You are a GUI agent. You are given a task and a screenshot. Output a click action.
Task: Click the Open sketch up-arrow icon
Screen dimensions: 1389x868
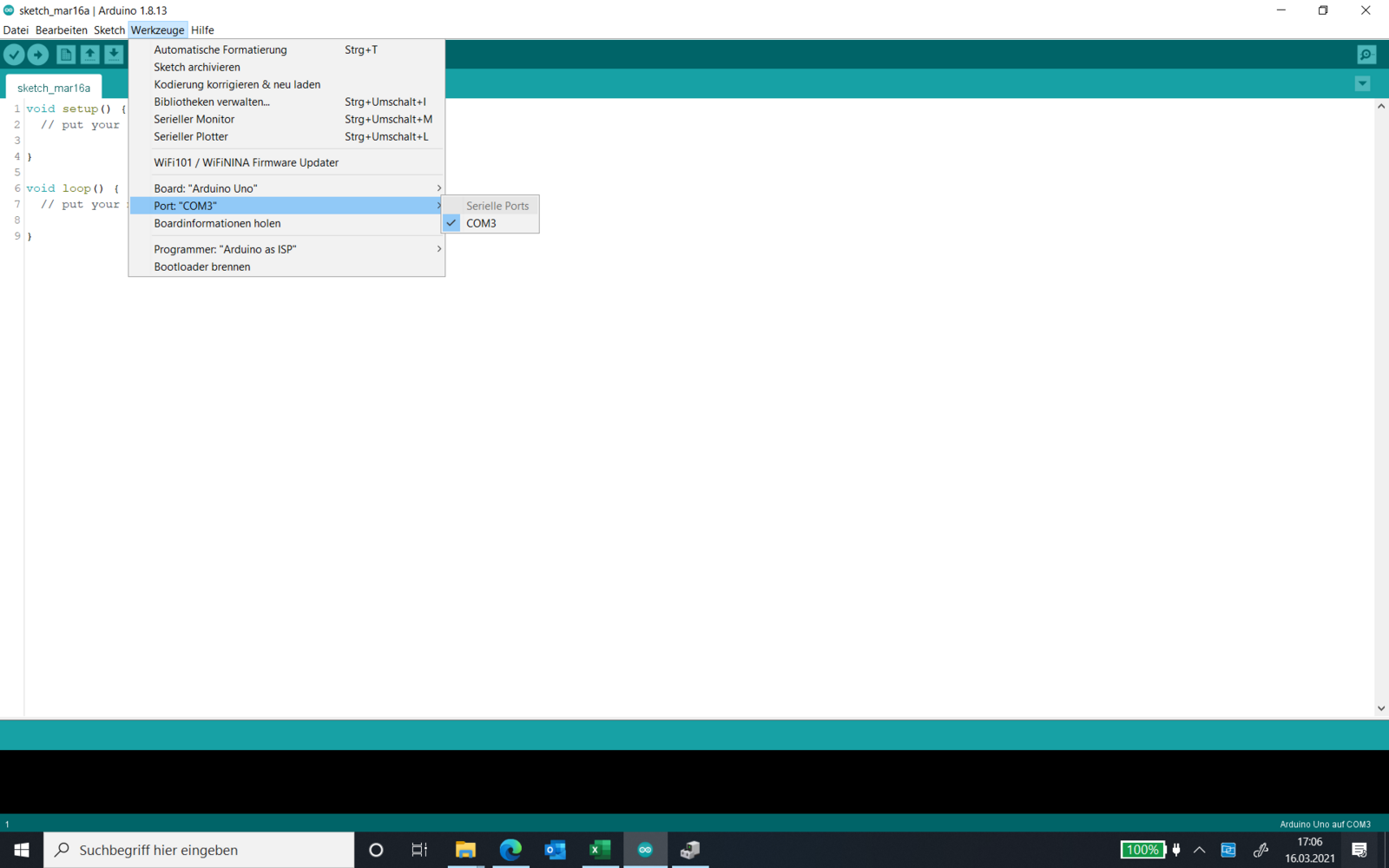click(x=89, y=55)
